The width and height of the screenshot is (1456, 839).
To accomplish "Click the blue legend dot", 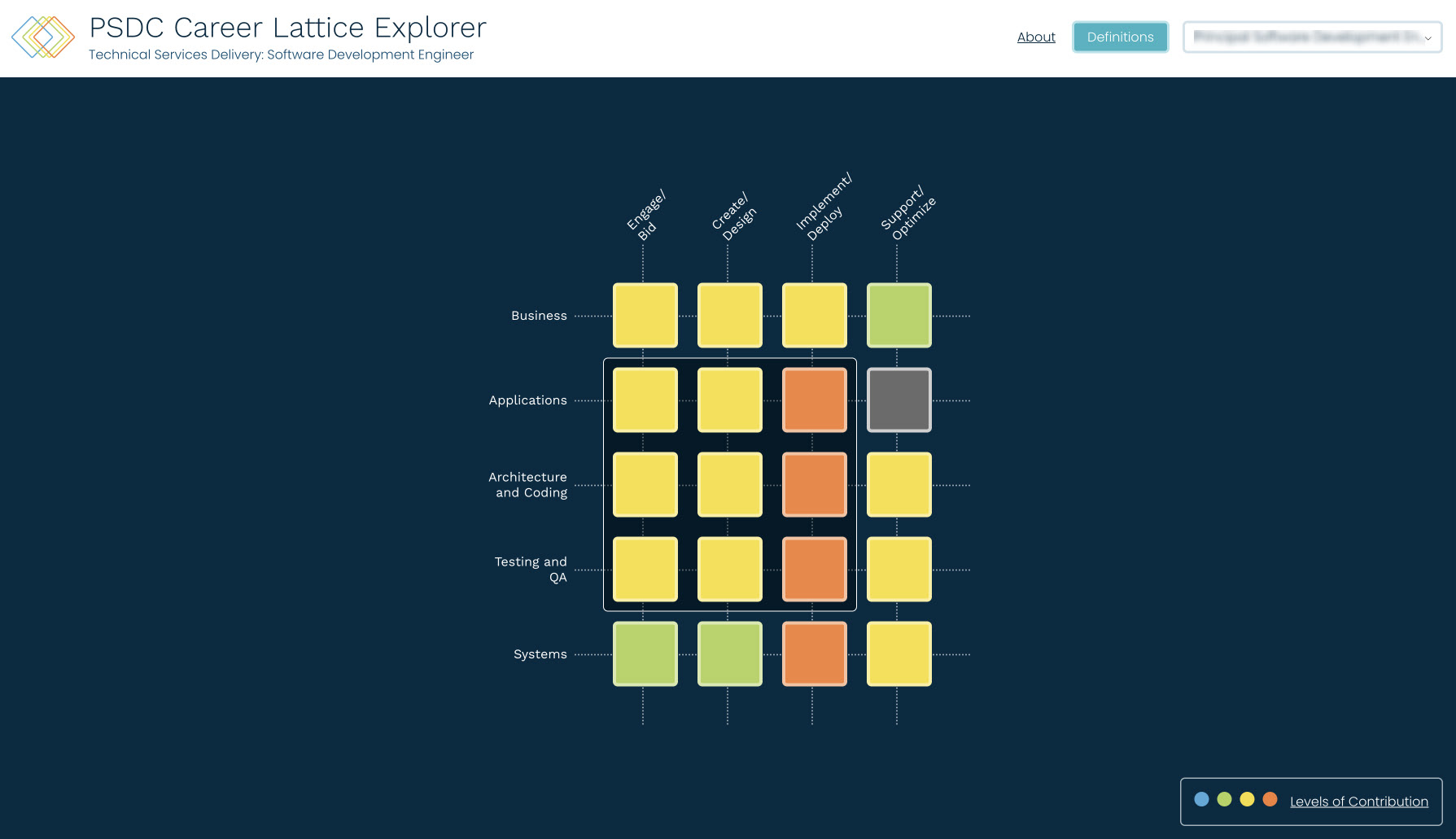I will click(1201, 800).
